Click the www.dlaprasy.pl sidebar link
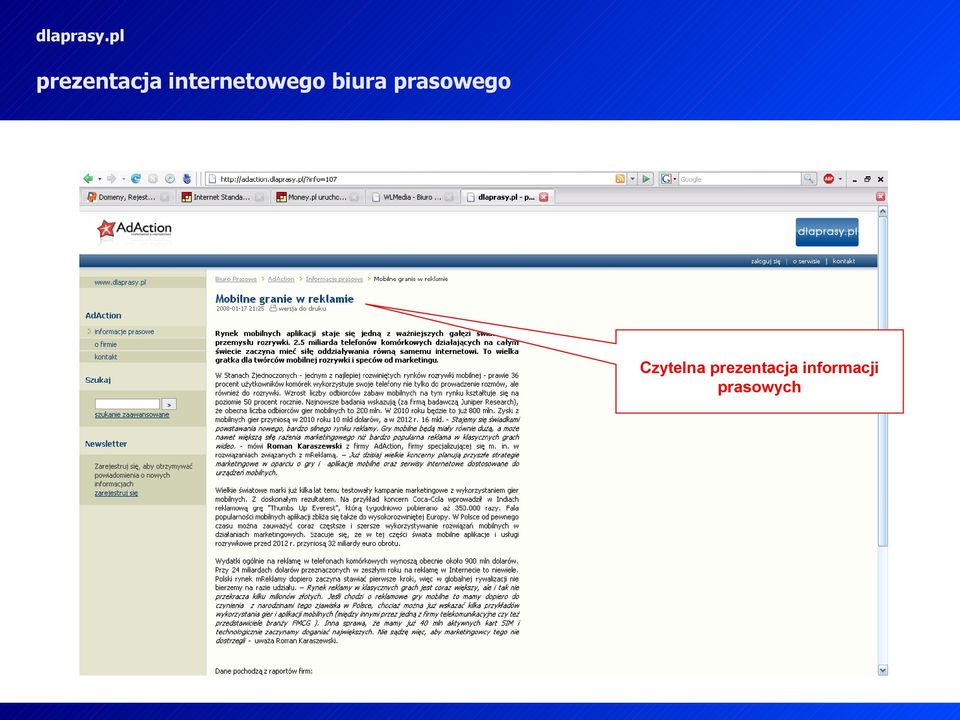 (x=120, y=283)
